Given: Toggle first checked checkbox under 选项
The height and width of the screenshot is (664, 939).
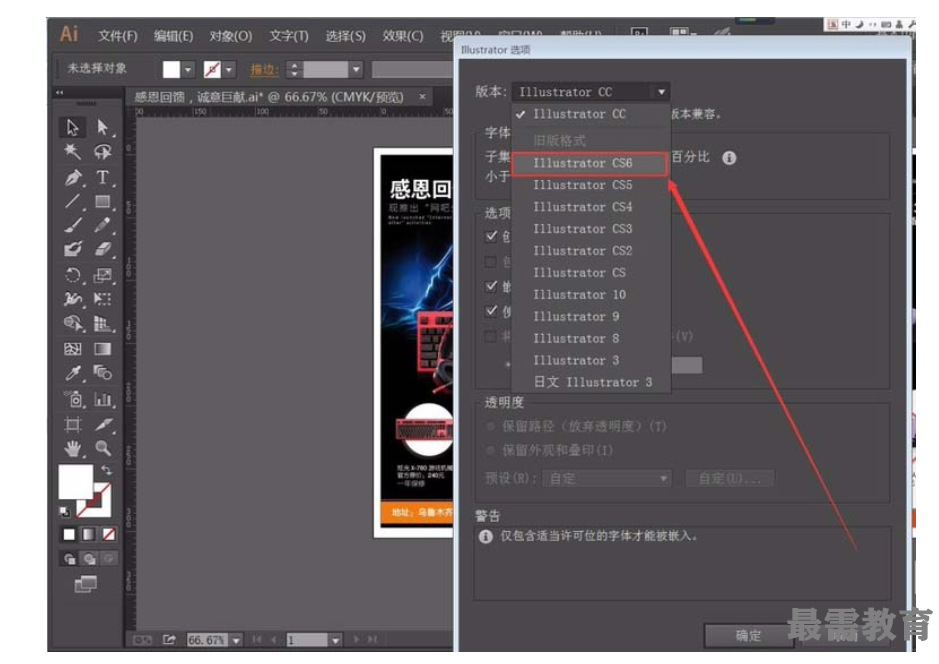Looking at the screenshot, I should point(491,236).
